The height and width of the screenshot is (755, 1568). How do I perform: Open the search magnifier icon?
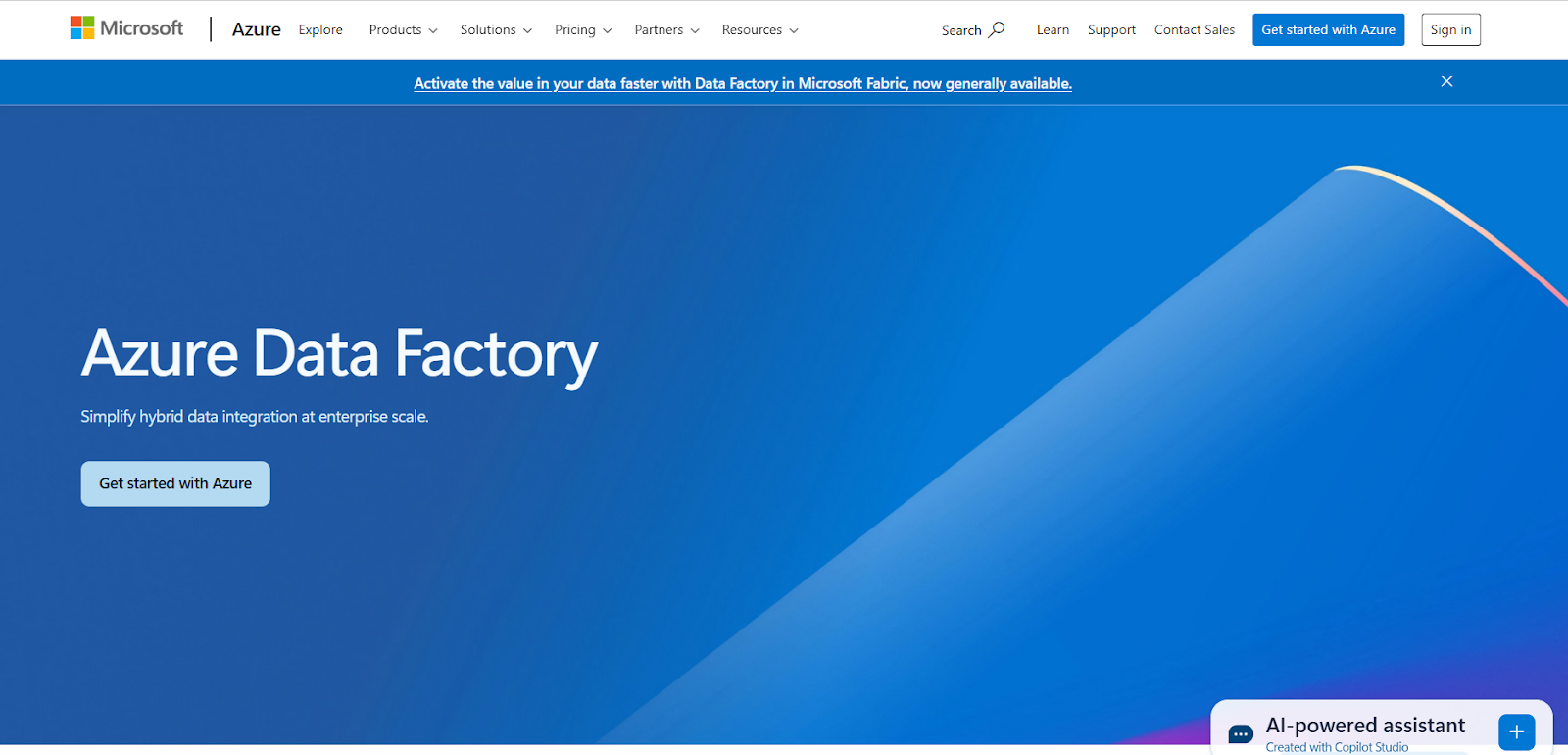click(x=997, y=29)
